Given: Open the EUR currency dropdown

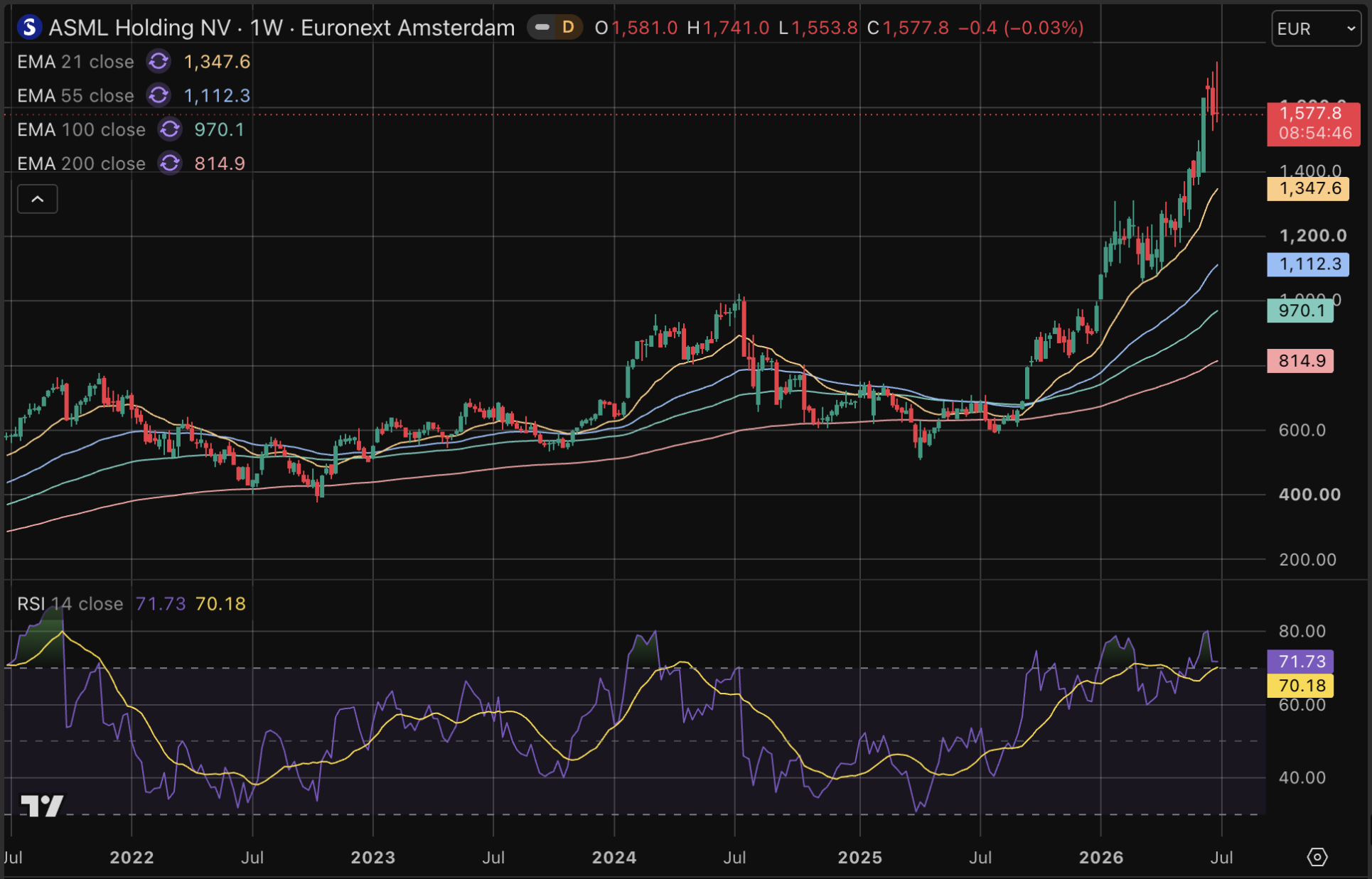Looking at the screenshot, I should click(x=1316, y=28).
